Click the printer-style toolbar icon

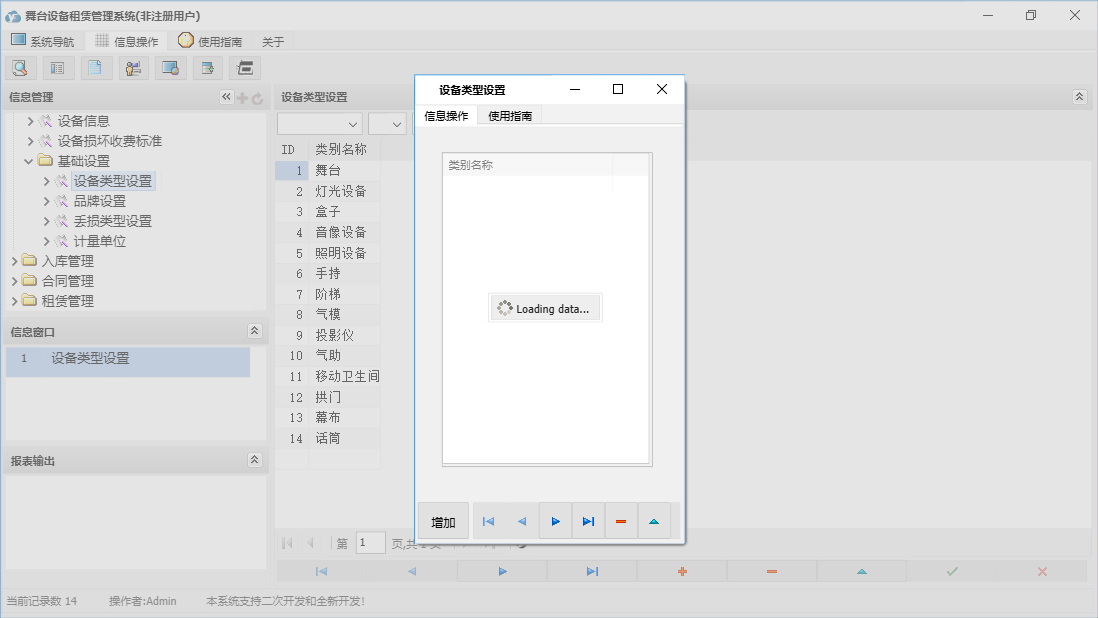coord(246,67)
